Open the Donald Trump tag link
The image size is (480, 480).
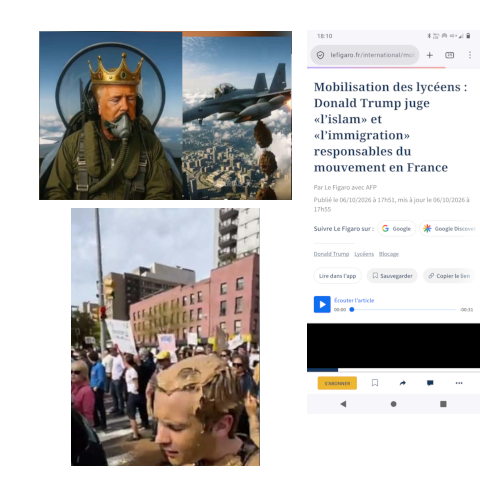(x=331, y=254)
